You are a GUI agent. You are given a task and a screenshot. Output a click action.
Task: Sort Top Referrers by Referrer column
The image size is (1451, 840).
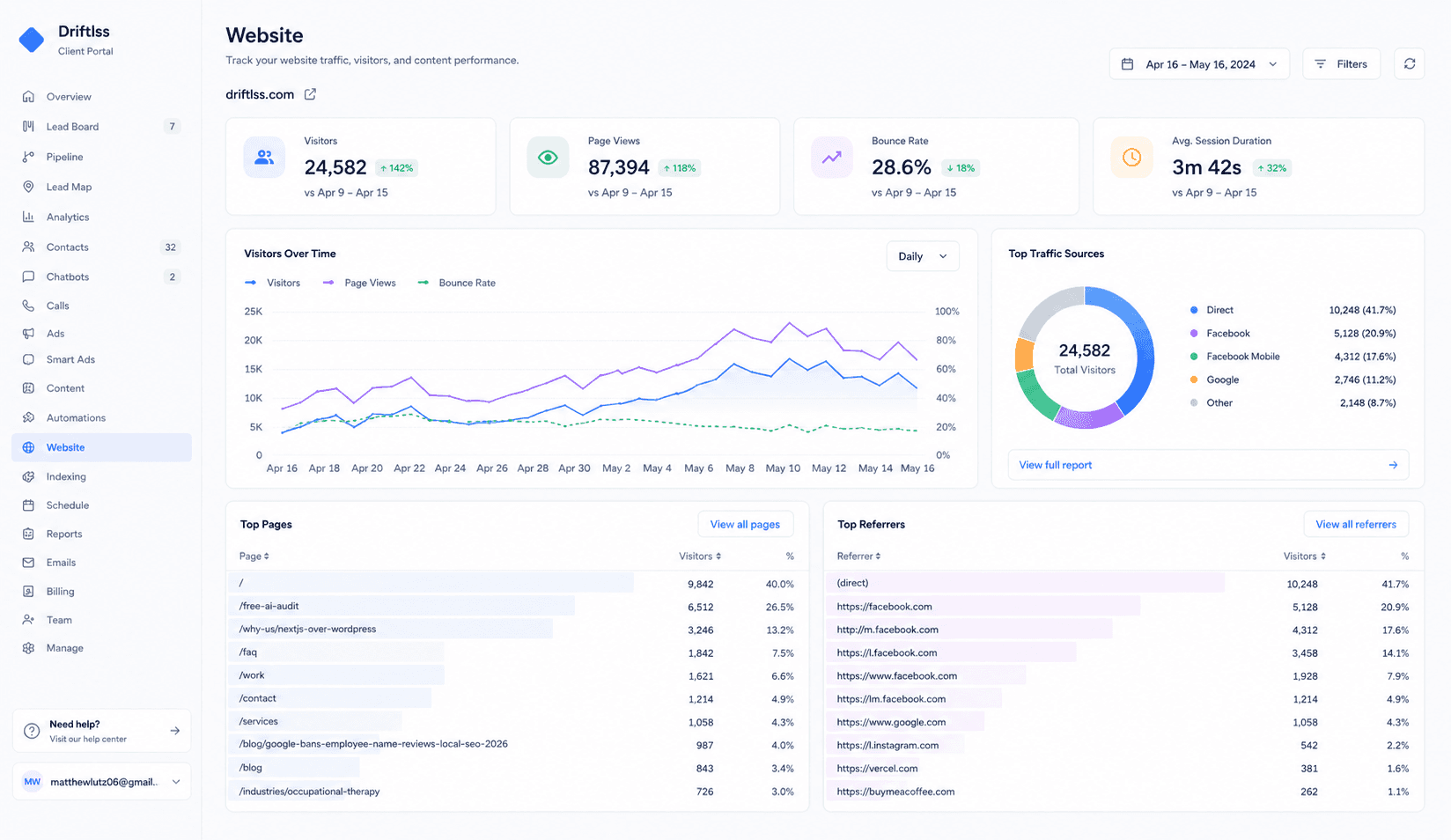pos(858,556)
